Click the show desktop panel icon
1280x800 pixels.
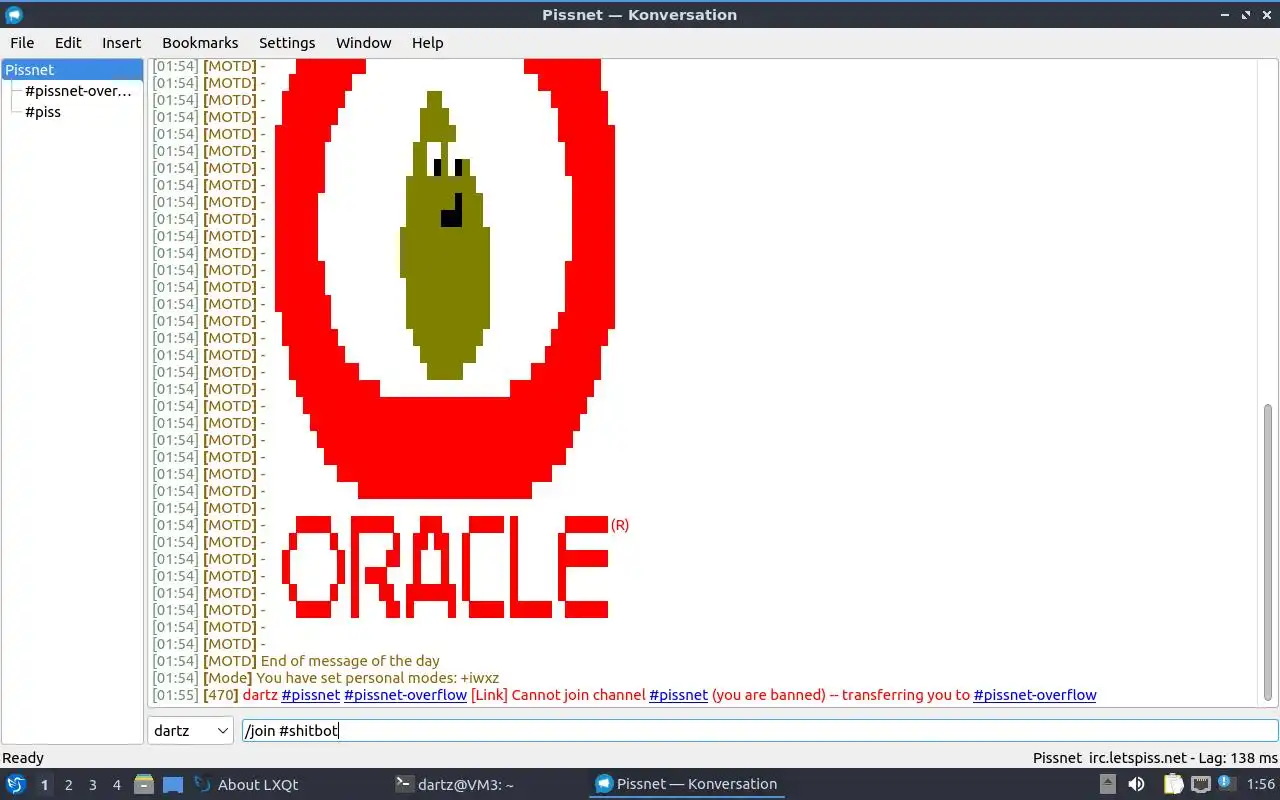(172, 784)
